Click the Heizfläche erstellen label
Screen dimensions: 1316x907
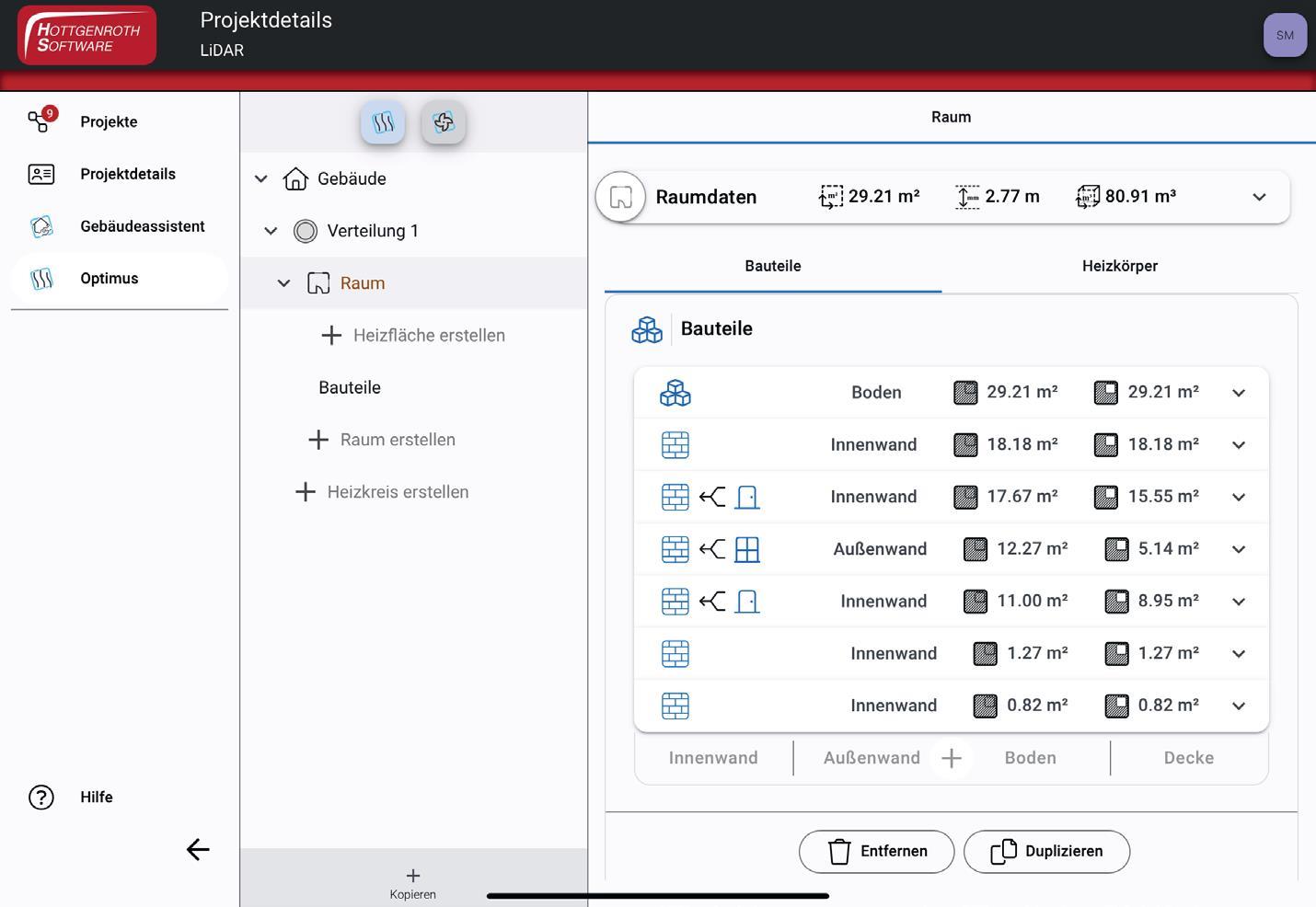coord(429,336)
